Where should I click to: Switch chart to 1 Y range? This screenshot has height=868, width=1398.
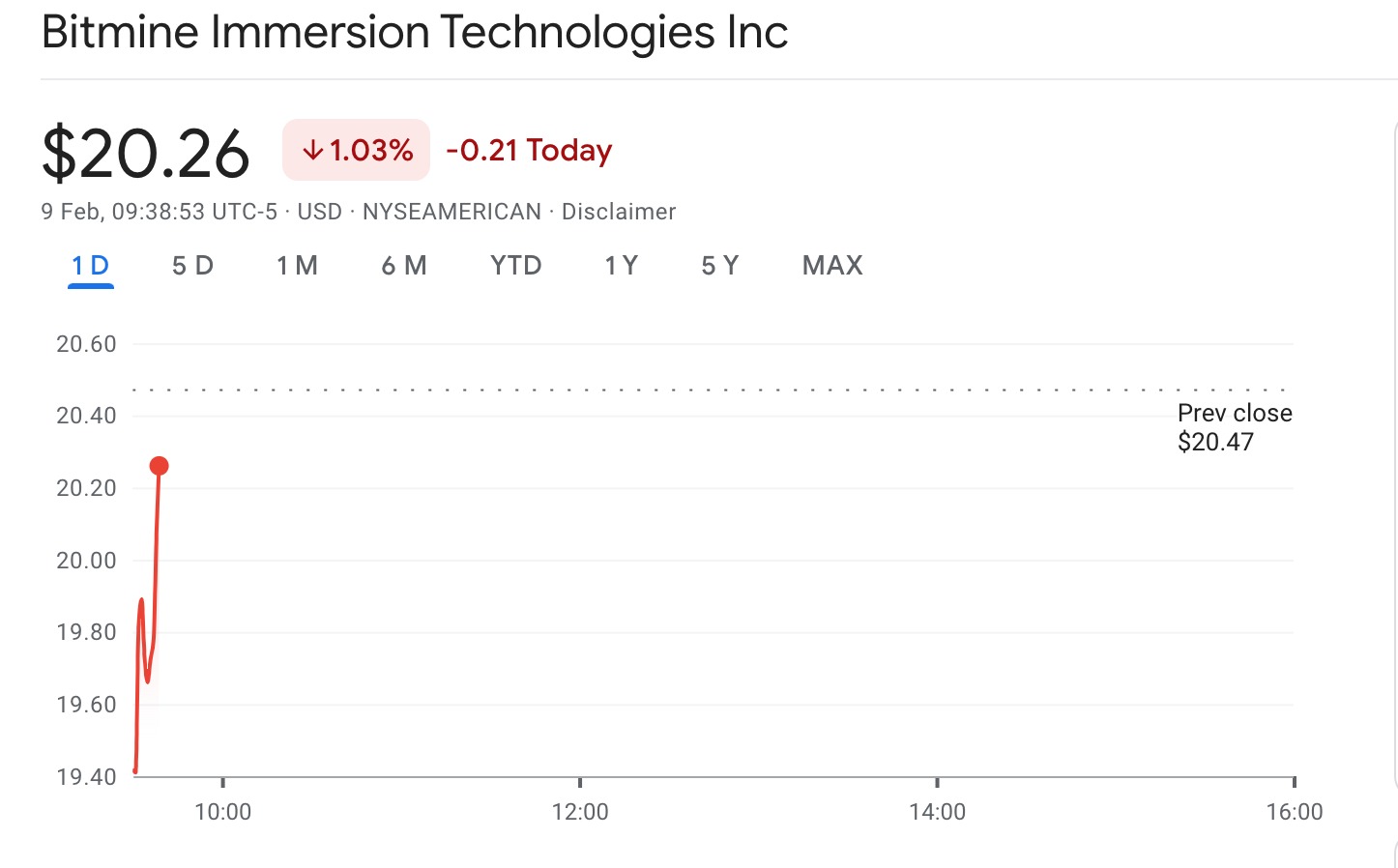621,266
